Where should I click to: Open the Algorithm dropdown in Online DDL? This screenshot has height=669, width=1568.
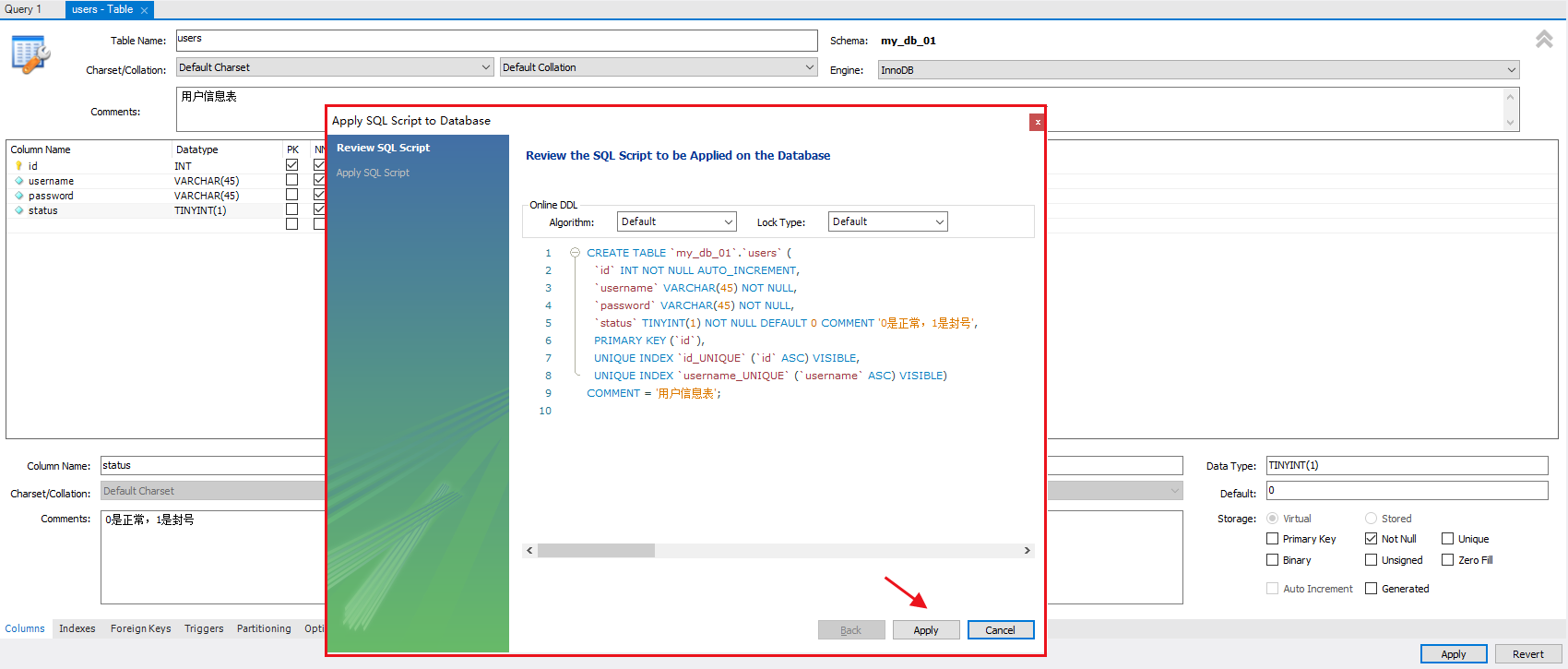click(677, 221)
